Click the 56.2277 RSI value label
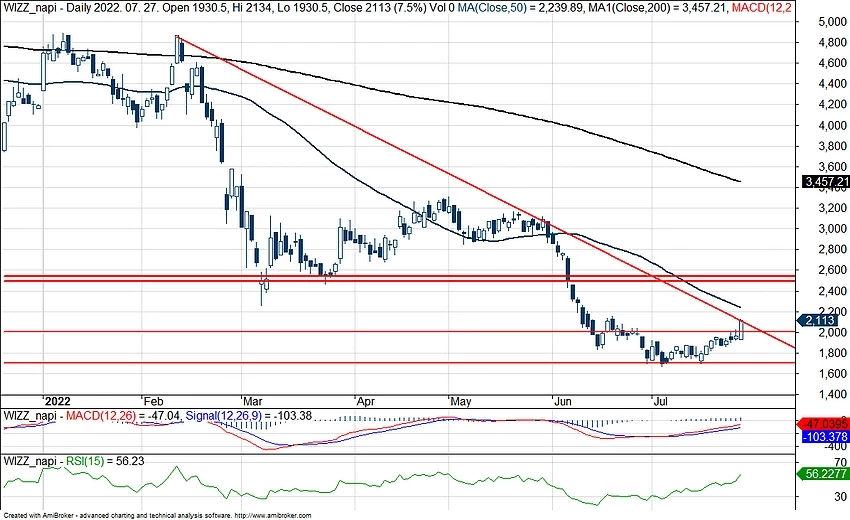The width and height of the screenshot is (850, 520). coord(823,473)
